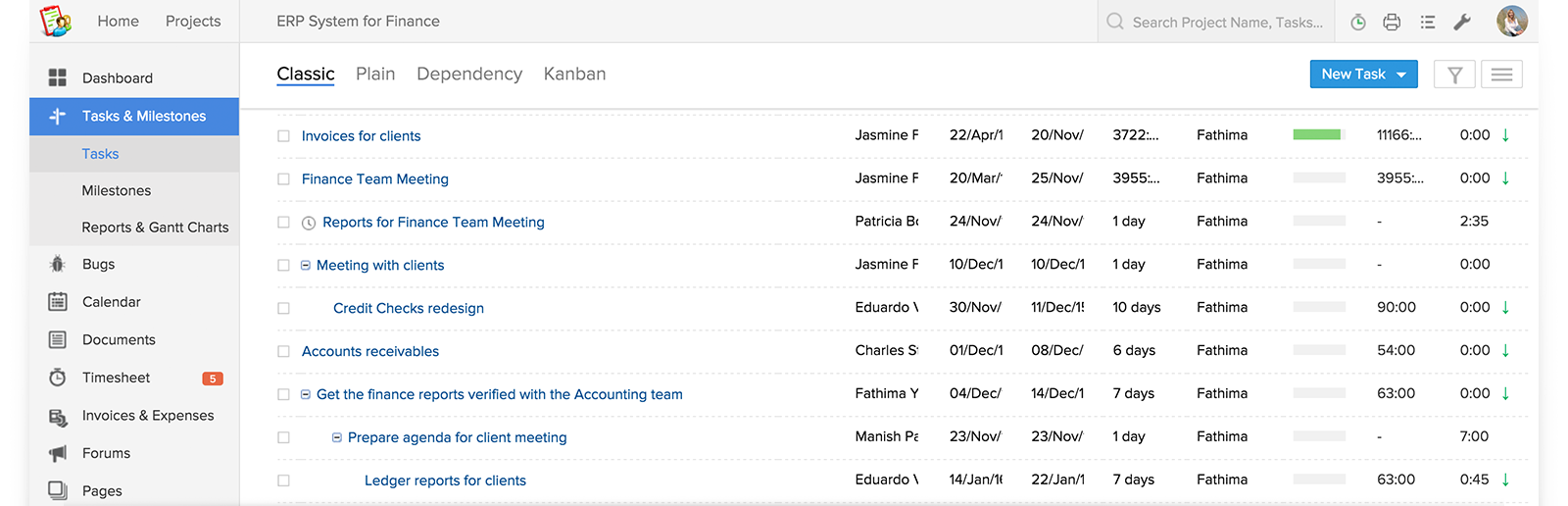Click the printer icon in top bar

(1392, 22)
